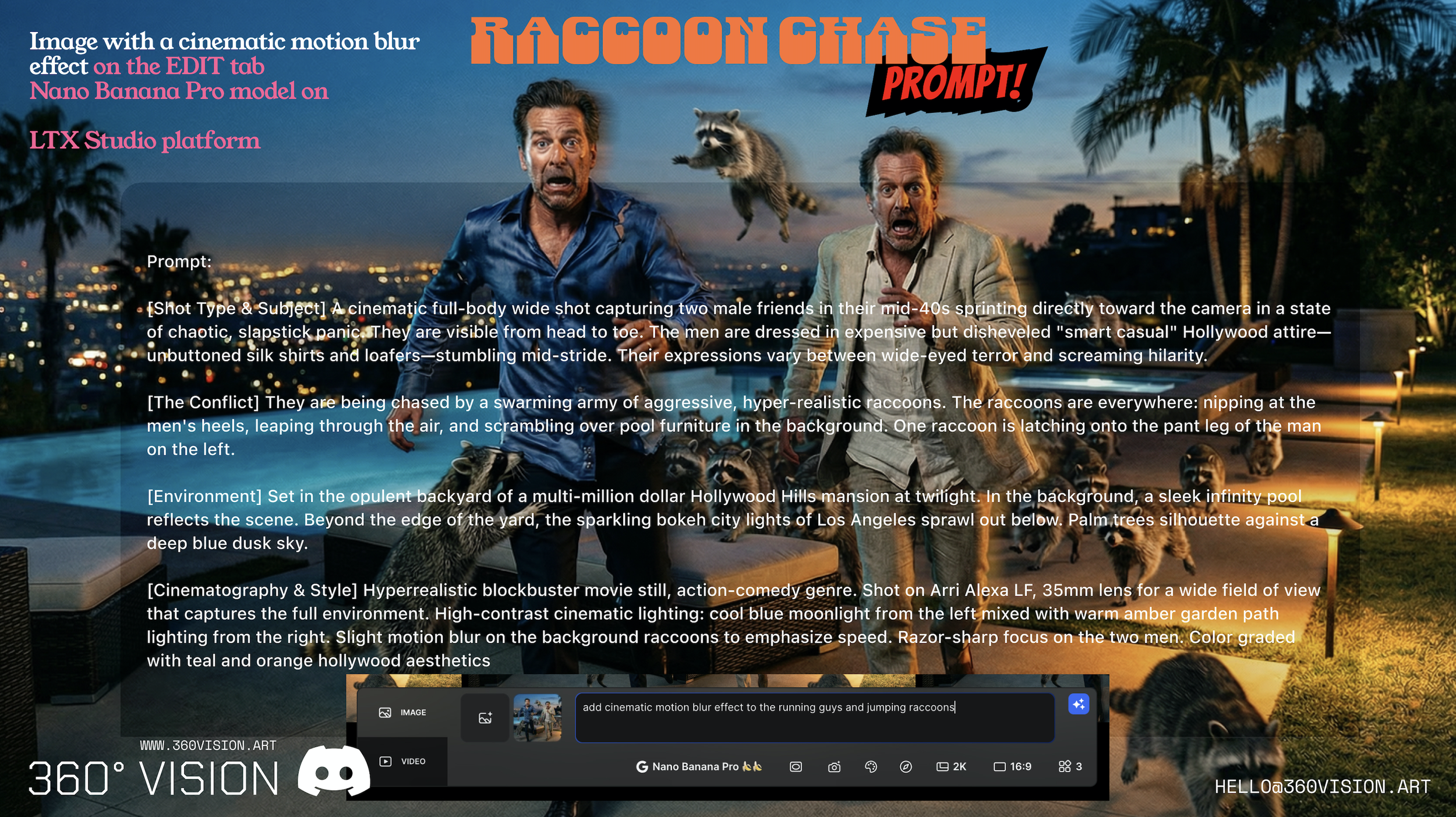Click the 360° VISION logo text
The height and width of the screenshot is (817, 1456).
[x=153, y=779]
